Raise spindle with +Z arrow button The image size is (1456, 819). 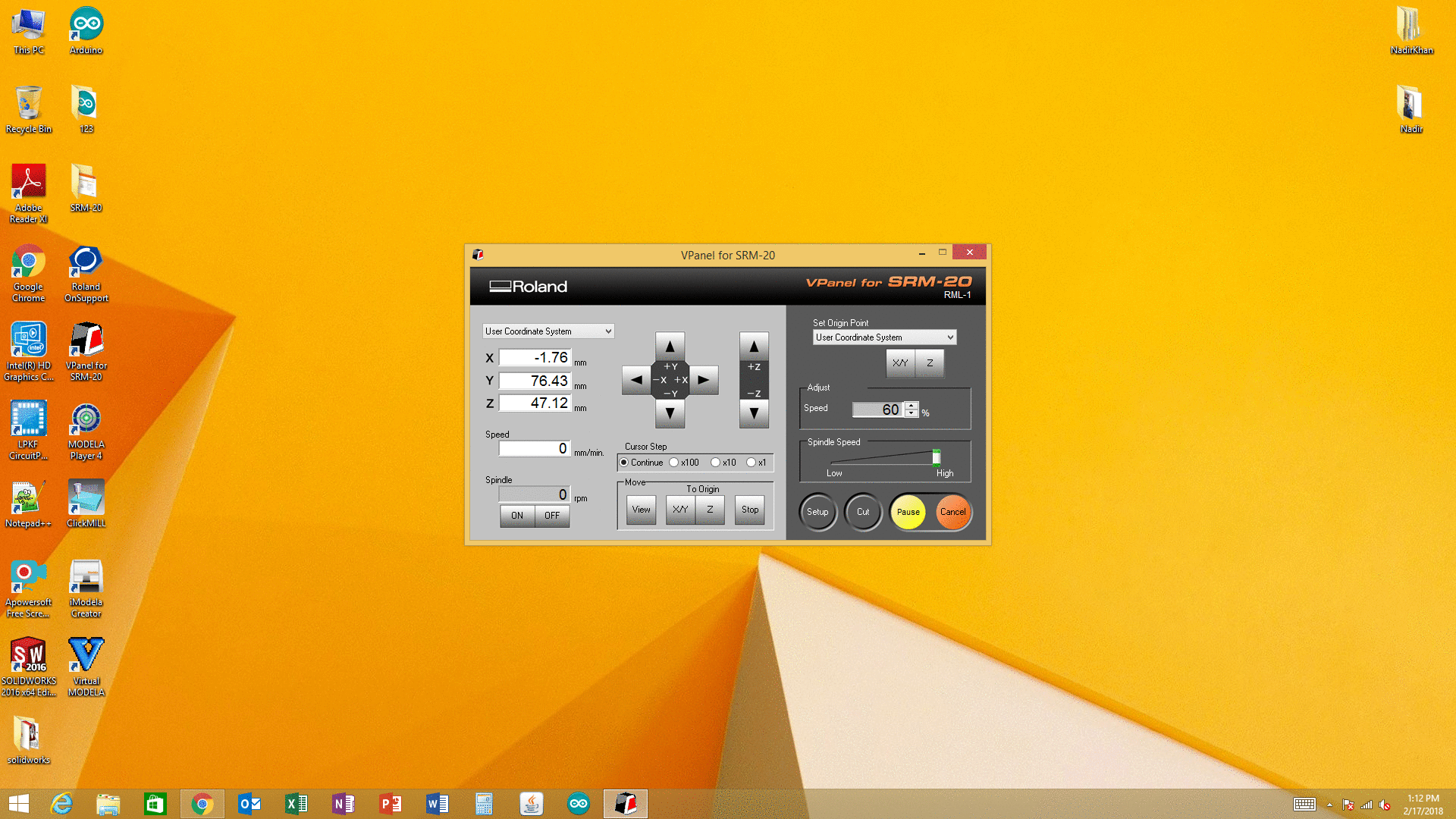point(753,347)
